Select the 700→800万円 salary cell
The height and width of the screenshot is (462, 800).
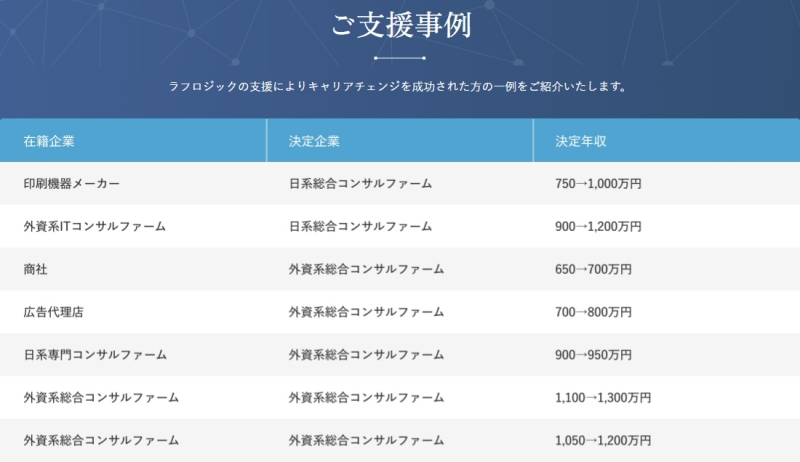(x=592, y=312)
